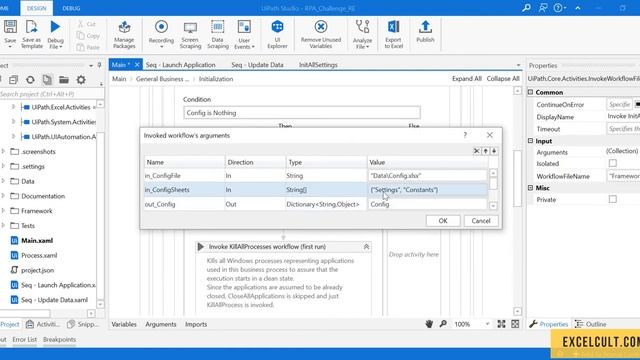Expand the Data folder
Image resolution: width=640 pixels, height=360 pixels.
click(3, 181)
